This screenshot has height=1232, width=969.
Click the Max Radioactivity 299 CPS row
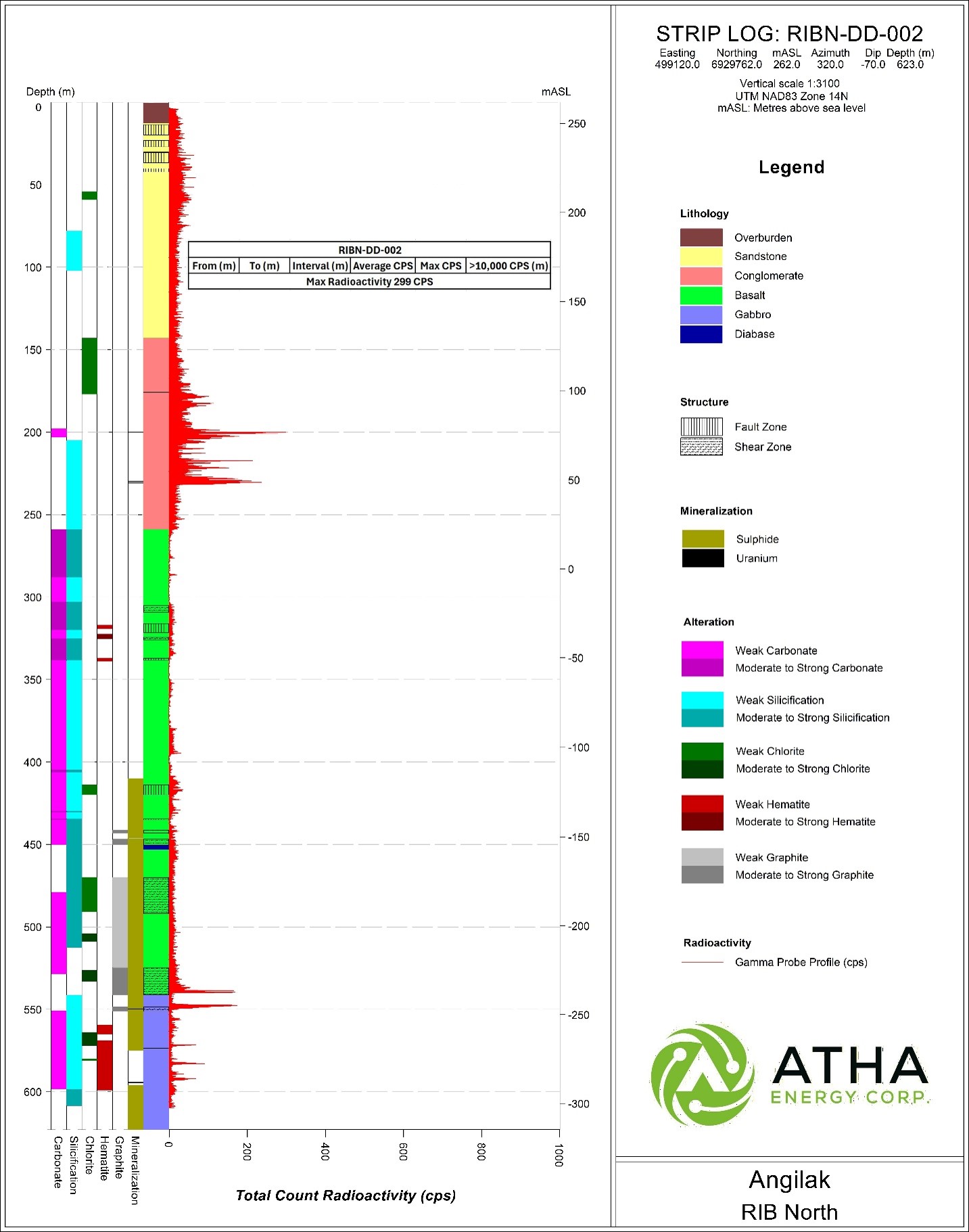[370, 281]
